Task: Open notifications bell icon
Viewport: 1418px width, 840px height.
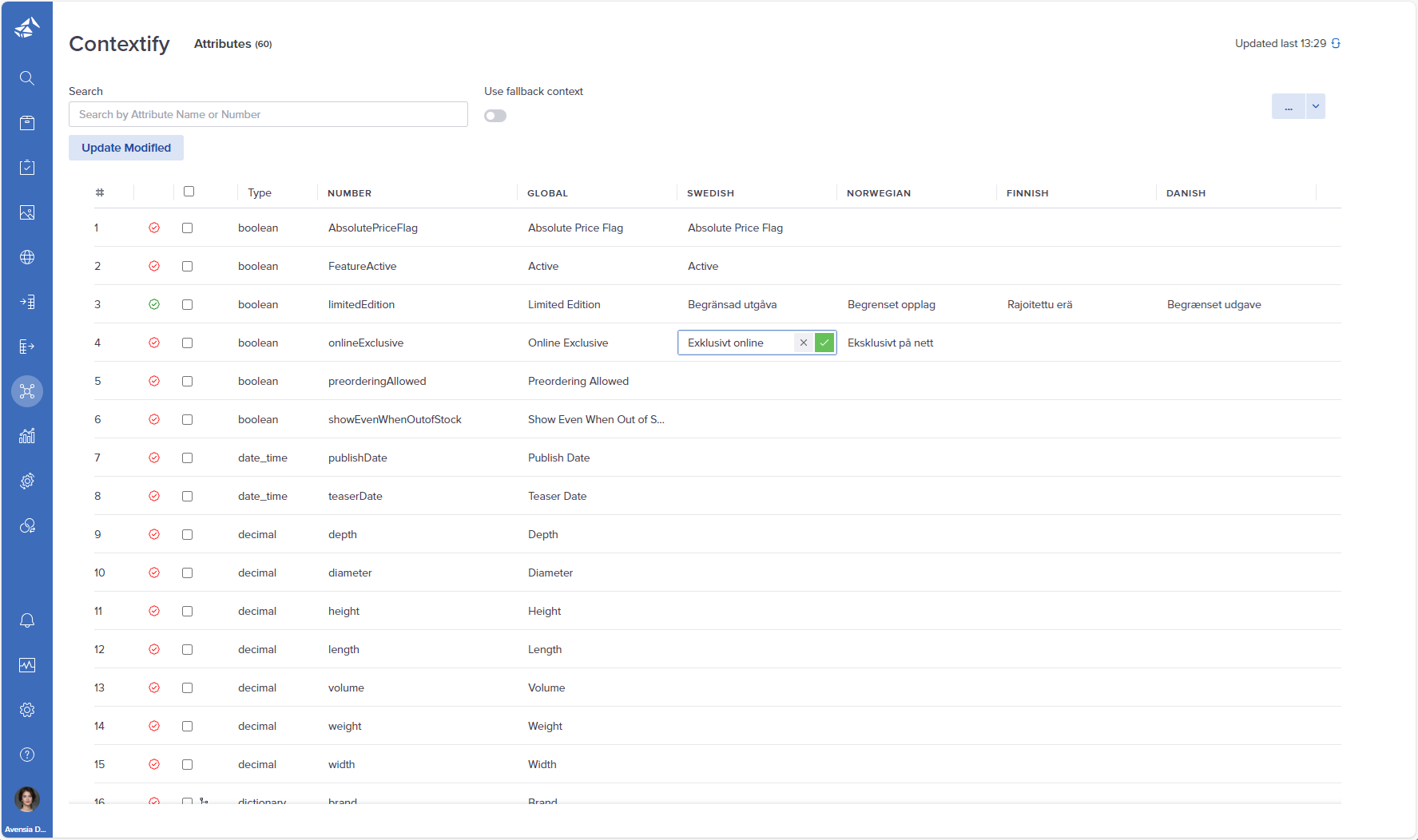Action: [x=27, y=620]
